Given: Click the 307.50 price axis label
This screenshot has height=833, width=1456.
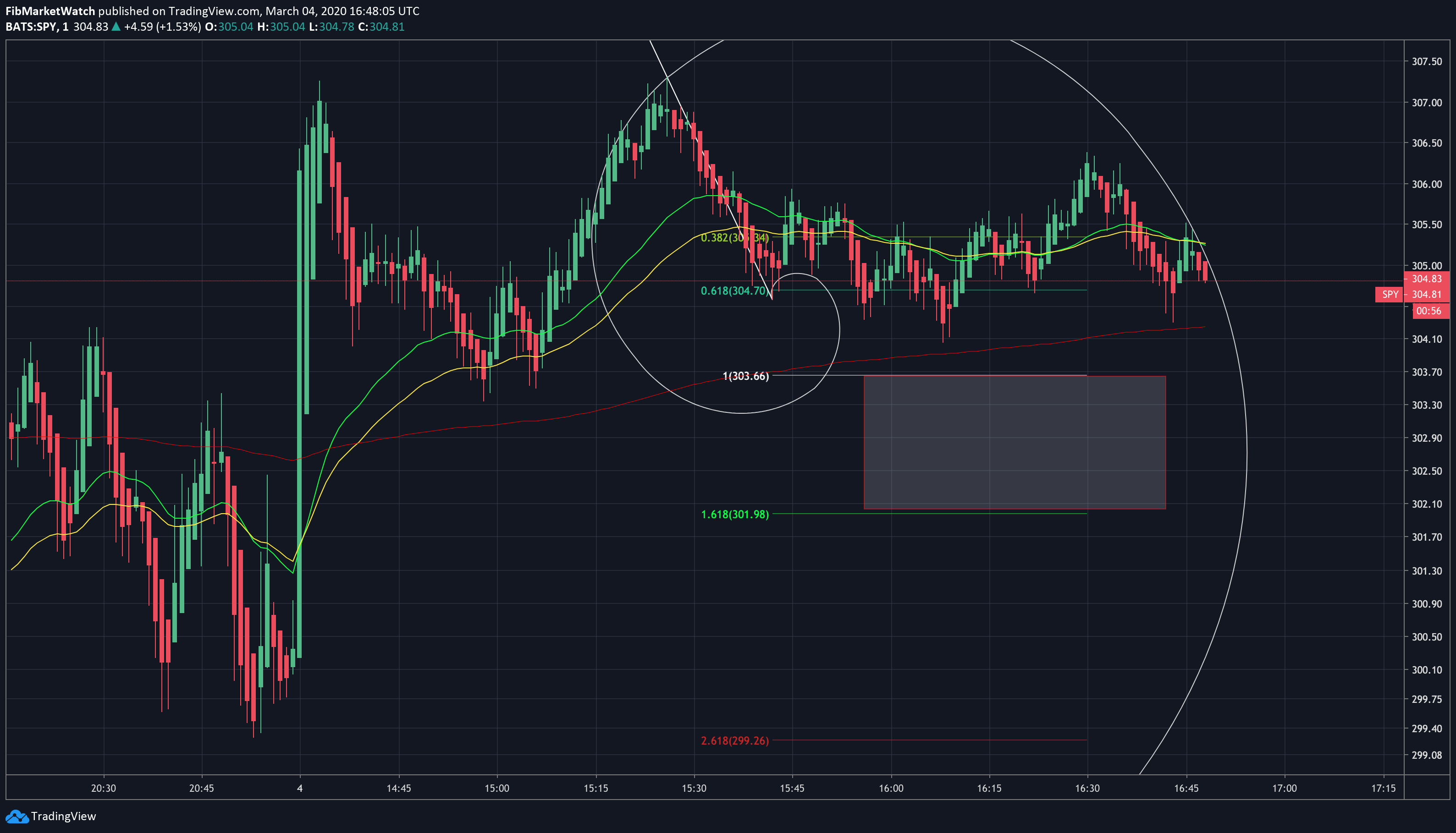Looking at the screenshot, I should 1426,61.
